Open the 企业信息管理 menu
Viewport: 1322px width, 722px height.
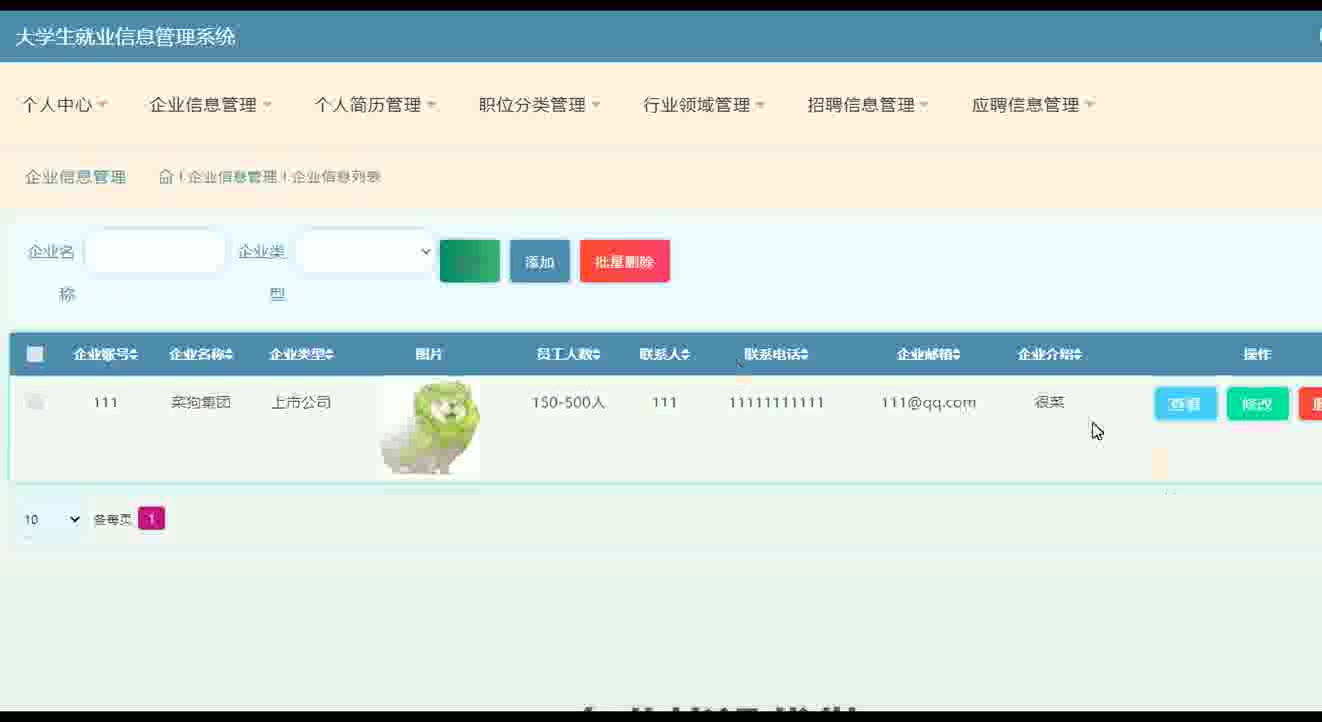tap(210, 105)
